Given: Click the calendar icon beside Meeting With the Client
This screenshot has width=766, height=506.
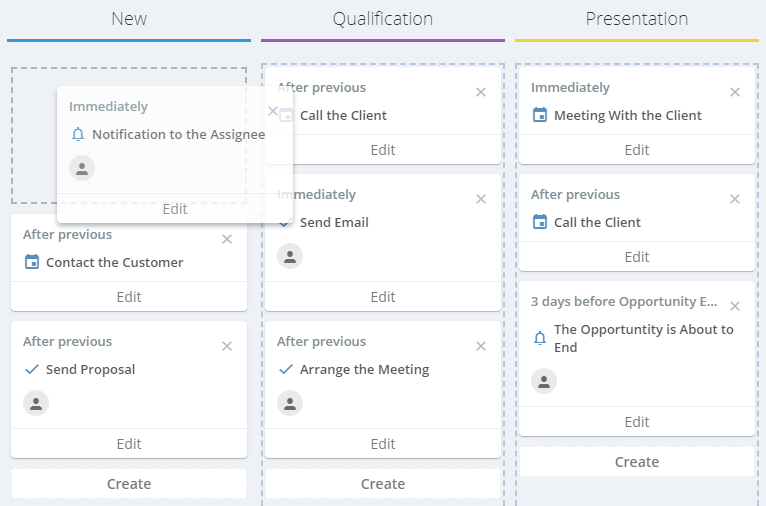Looking at the screenshot, I should click(x=540, y=115).
